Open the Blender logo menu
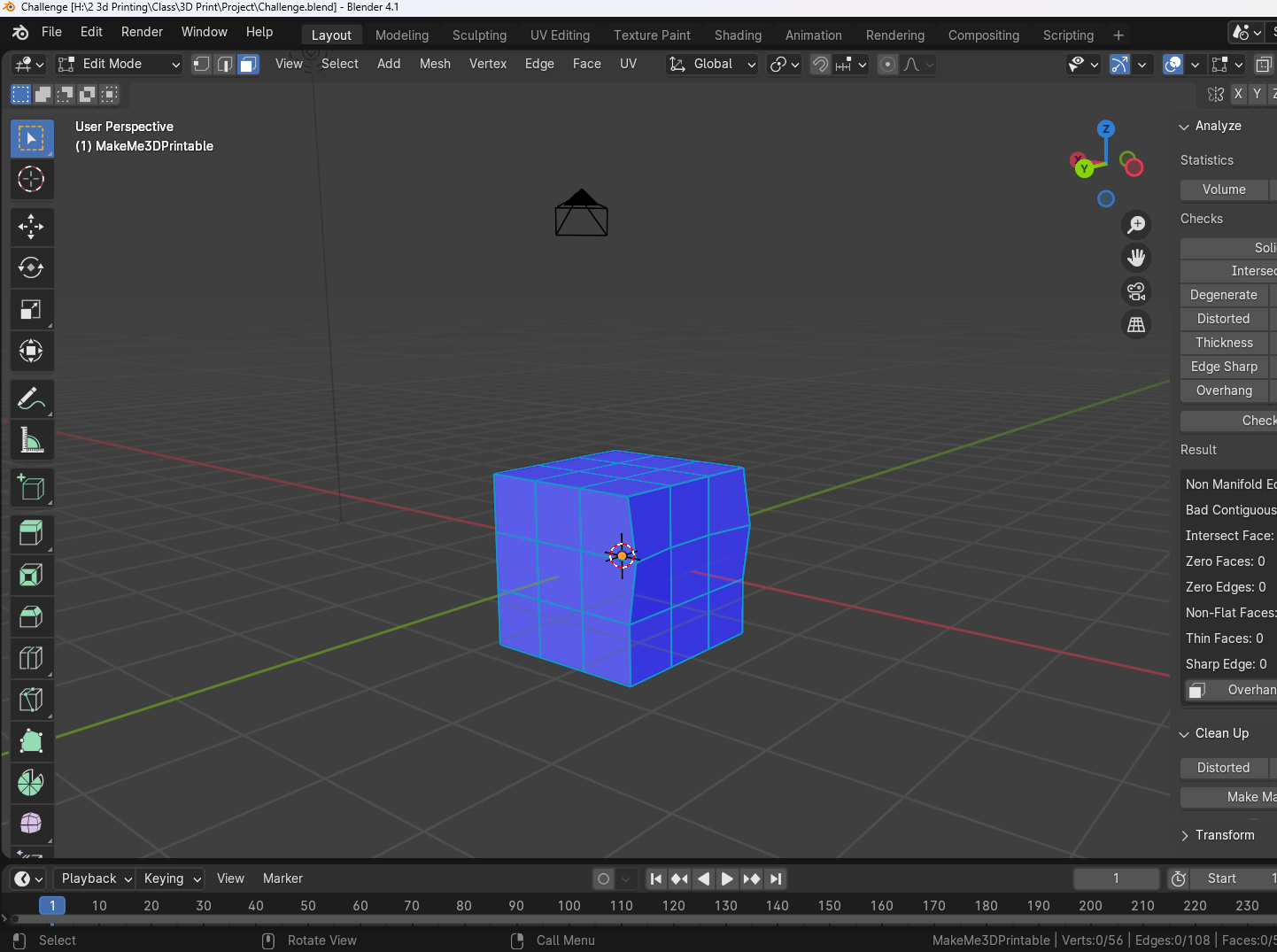 point(20,33)
